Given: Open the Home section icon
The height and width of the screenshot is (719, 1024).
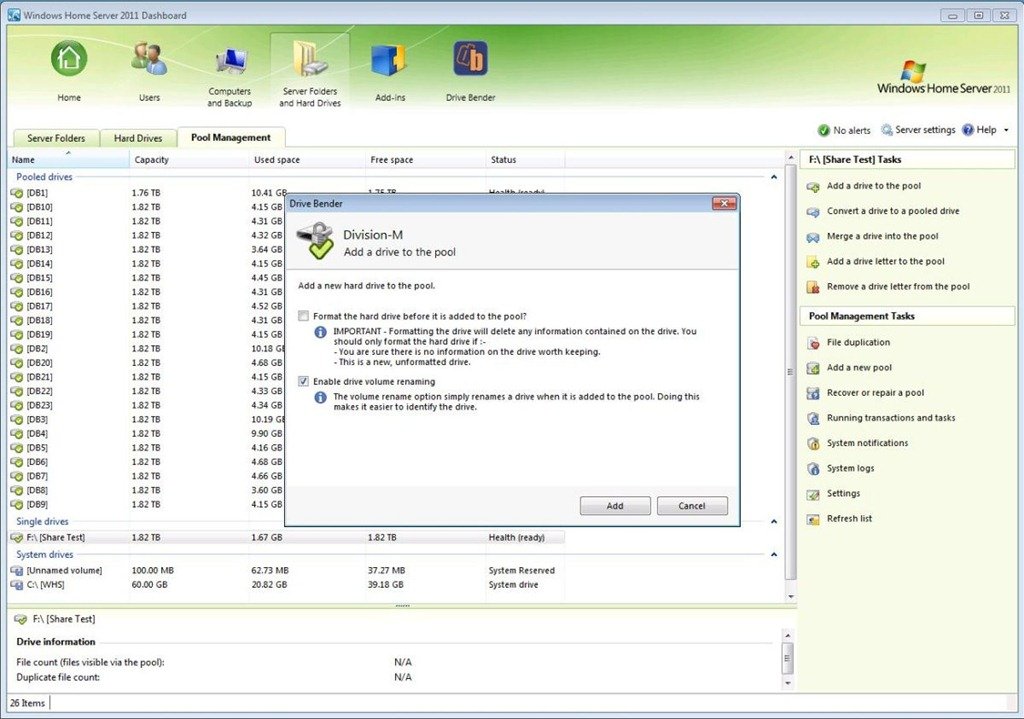Looking at the screenshot, I should click(x=69, y=59).
